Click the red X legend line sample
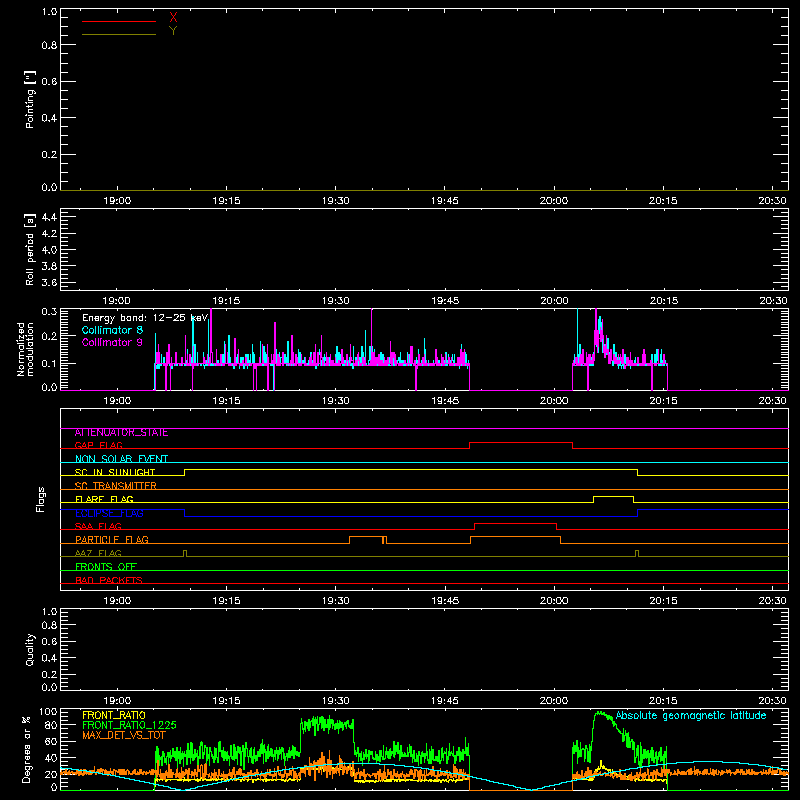Viewport: 800px width, 800px height. (x=119, y=21)
